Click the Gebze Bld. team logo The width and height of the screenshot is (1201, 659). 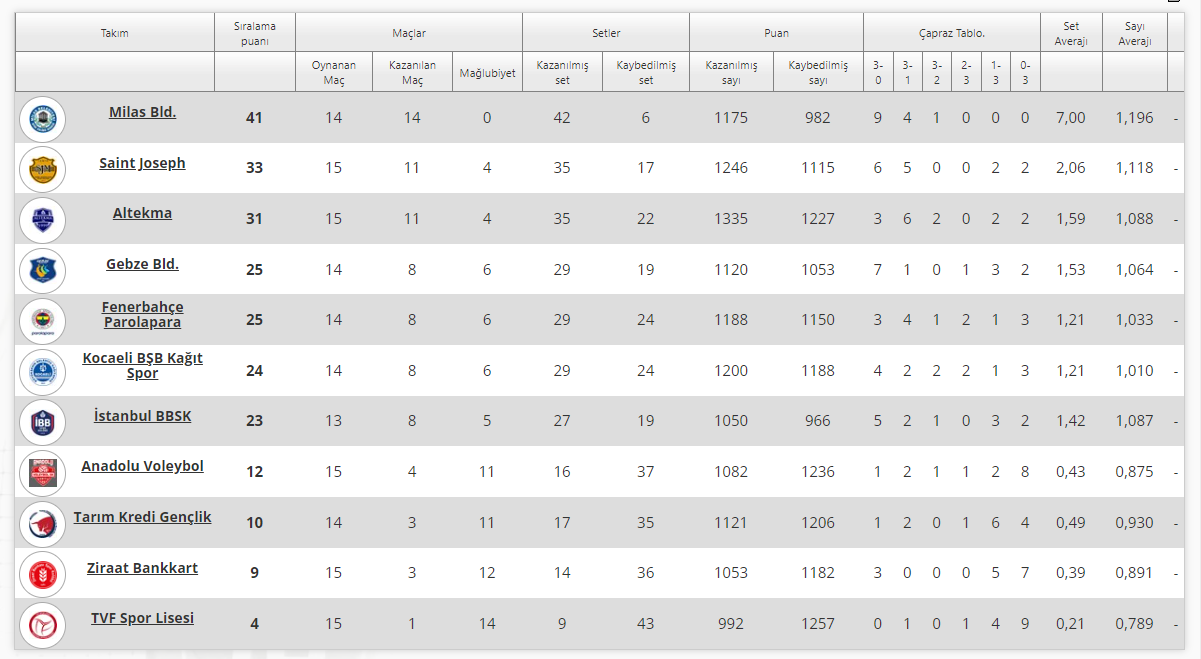42,270
